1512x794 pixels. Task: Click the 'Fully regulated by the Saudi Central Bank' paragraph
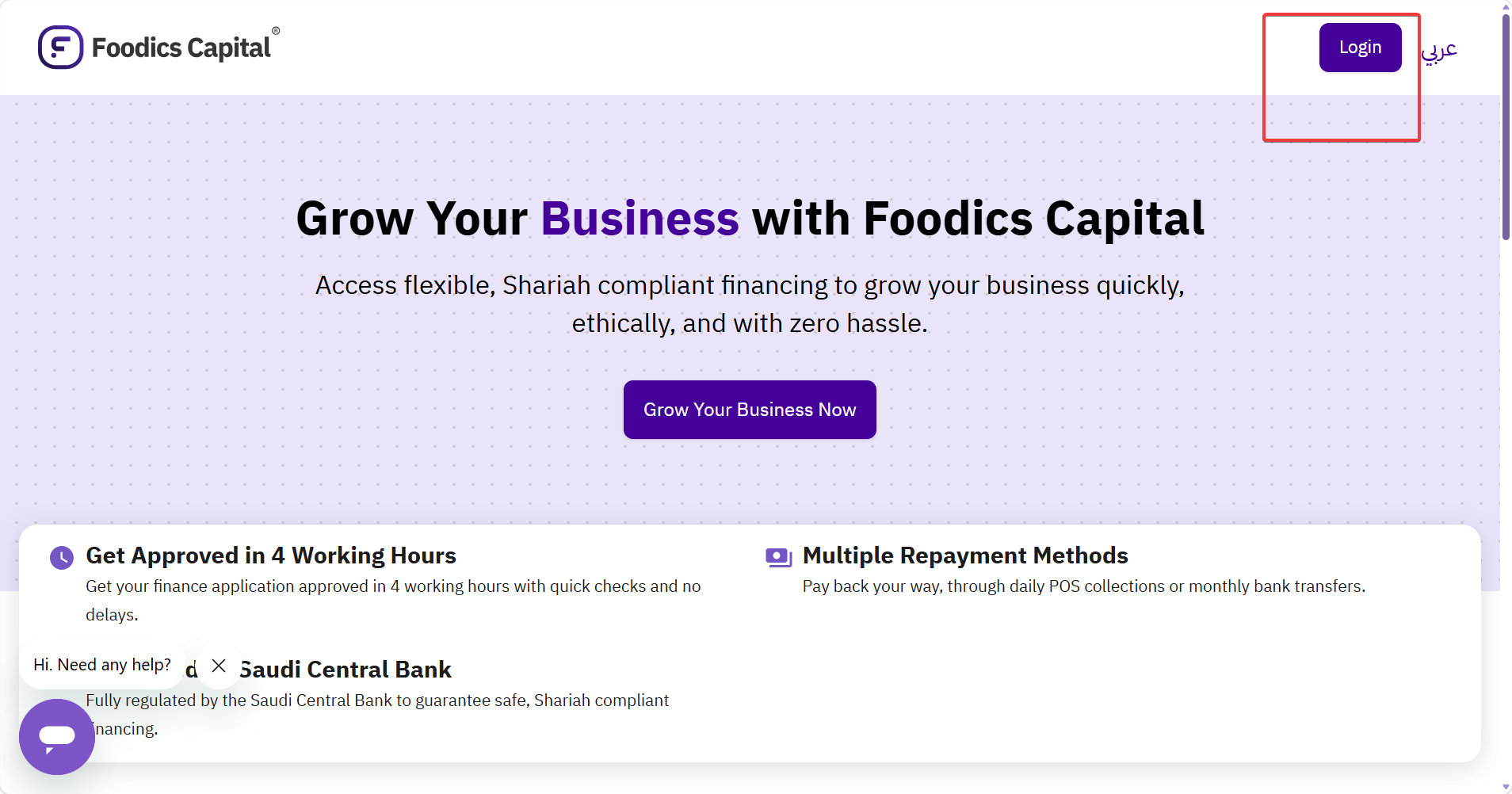pyautogui.click(x=377, y=714)
